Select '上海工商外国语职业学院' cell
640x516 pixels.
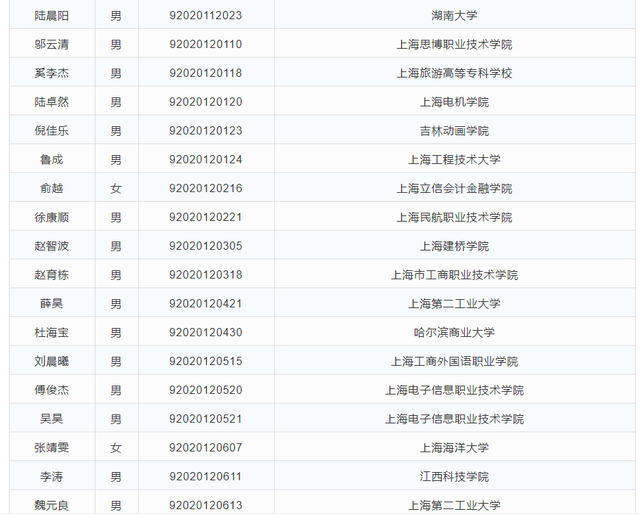454,361
